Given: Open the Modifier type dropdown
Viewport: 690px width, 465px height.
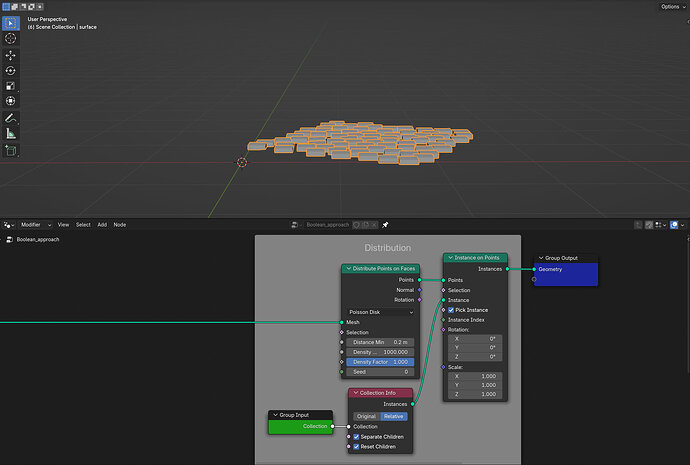Looking at the screenshot, I should 36,225.
